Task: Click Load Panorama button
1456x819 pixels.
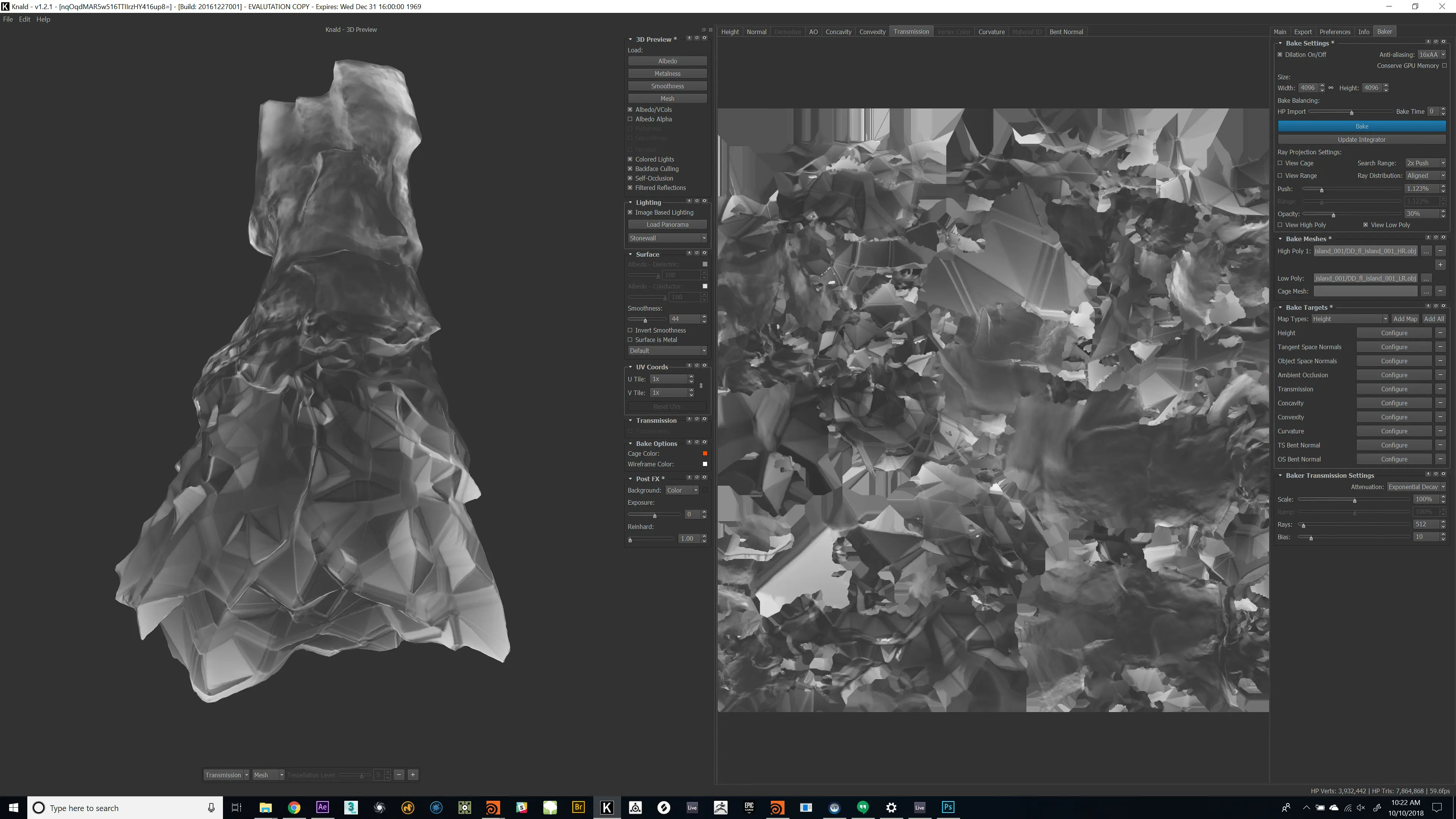Action: click(x=667, y=224)
